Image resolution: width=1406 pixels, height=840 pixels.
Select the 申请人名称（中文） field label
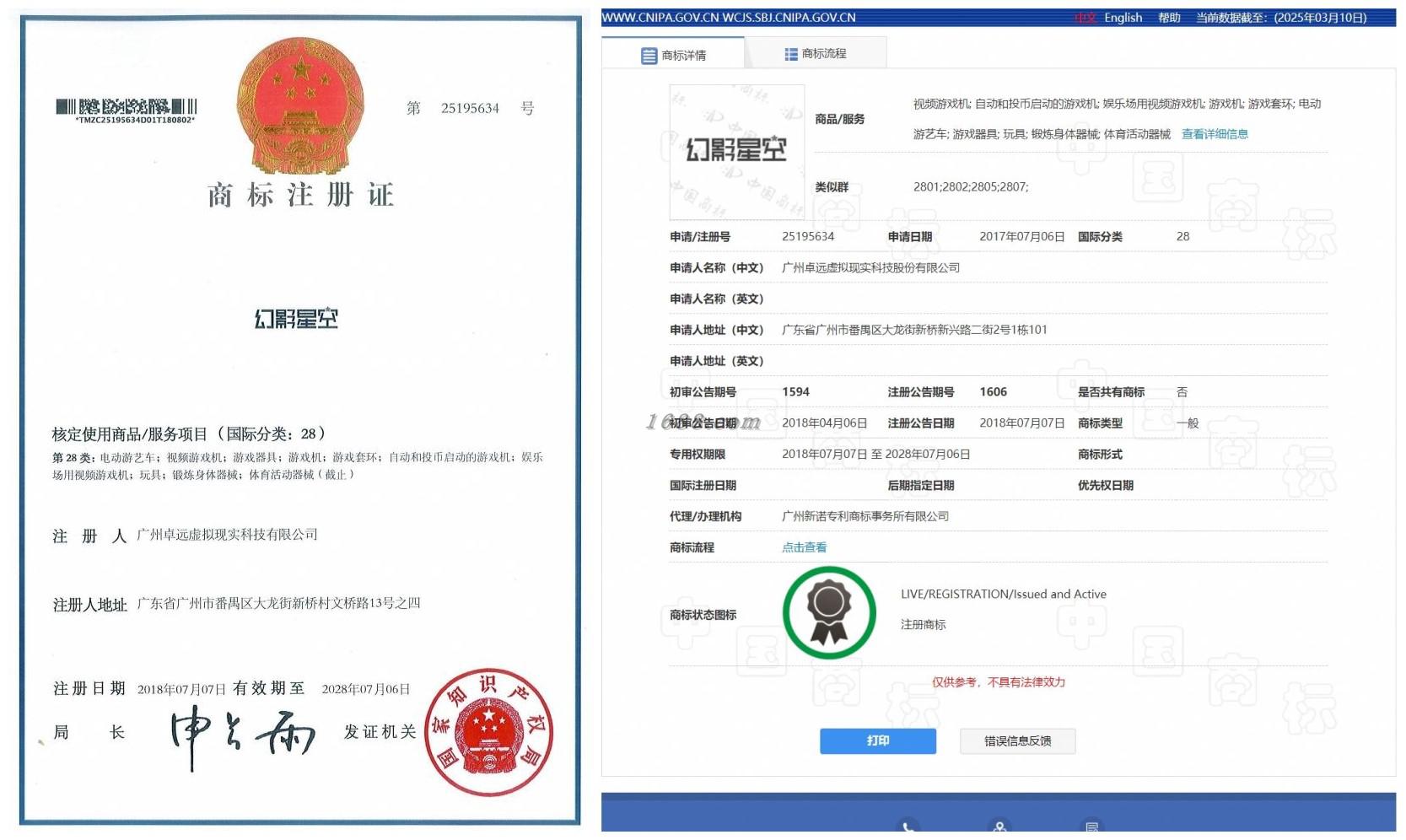tap(717, 268)
